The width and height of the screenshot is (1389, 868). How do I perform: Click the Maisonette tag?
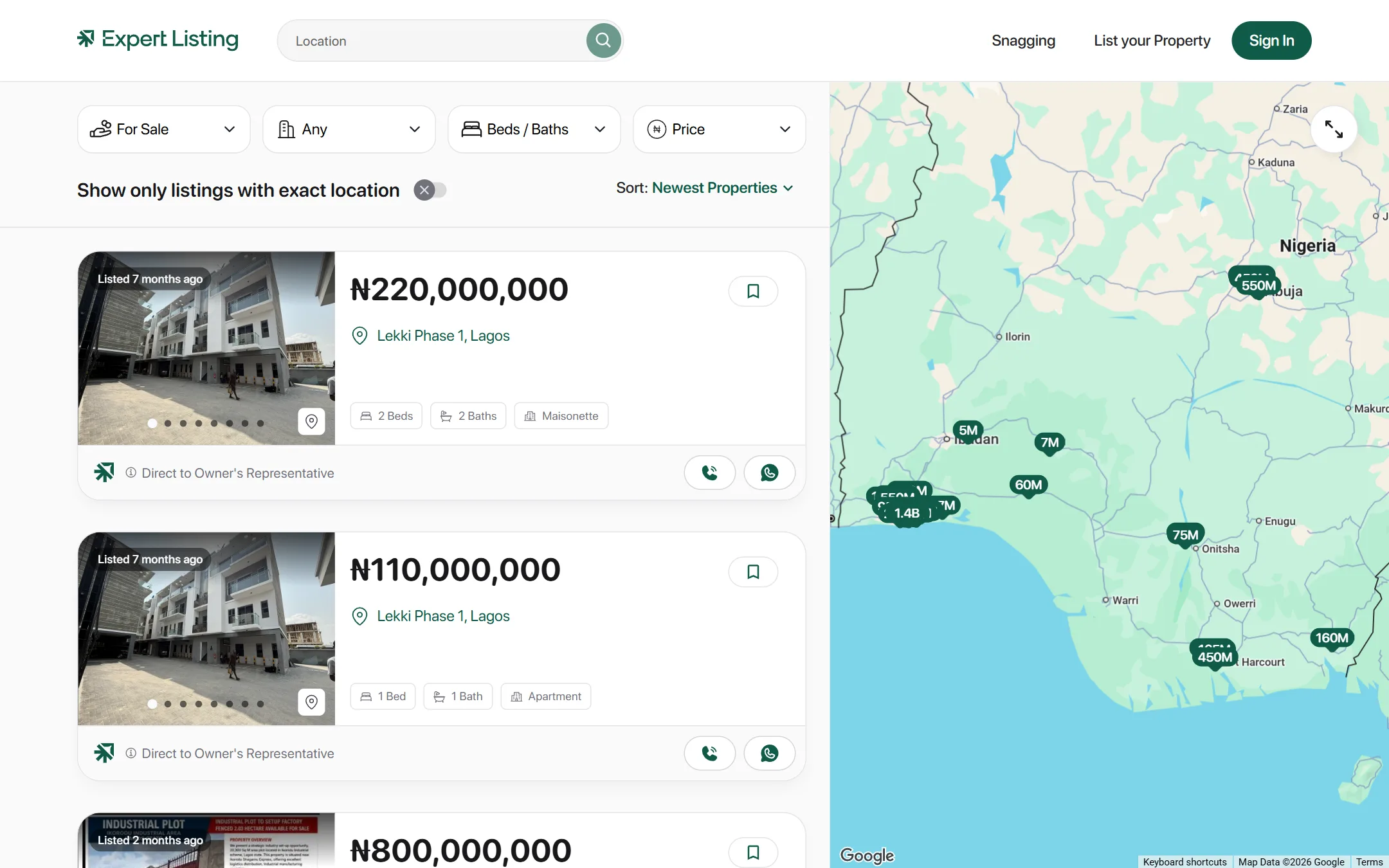point(561,416)
